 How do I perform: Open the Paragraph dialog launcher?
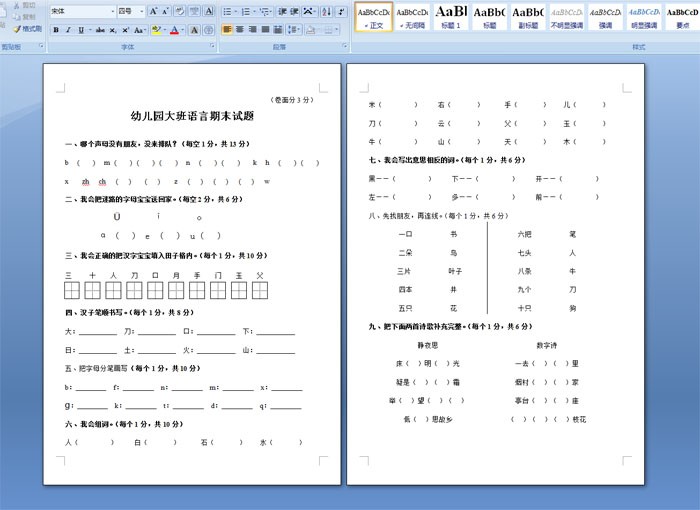coord(345,46)
